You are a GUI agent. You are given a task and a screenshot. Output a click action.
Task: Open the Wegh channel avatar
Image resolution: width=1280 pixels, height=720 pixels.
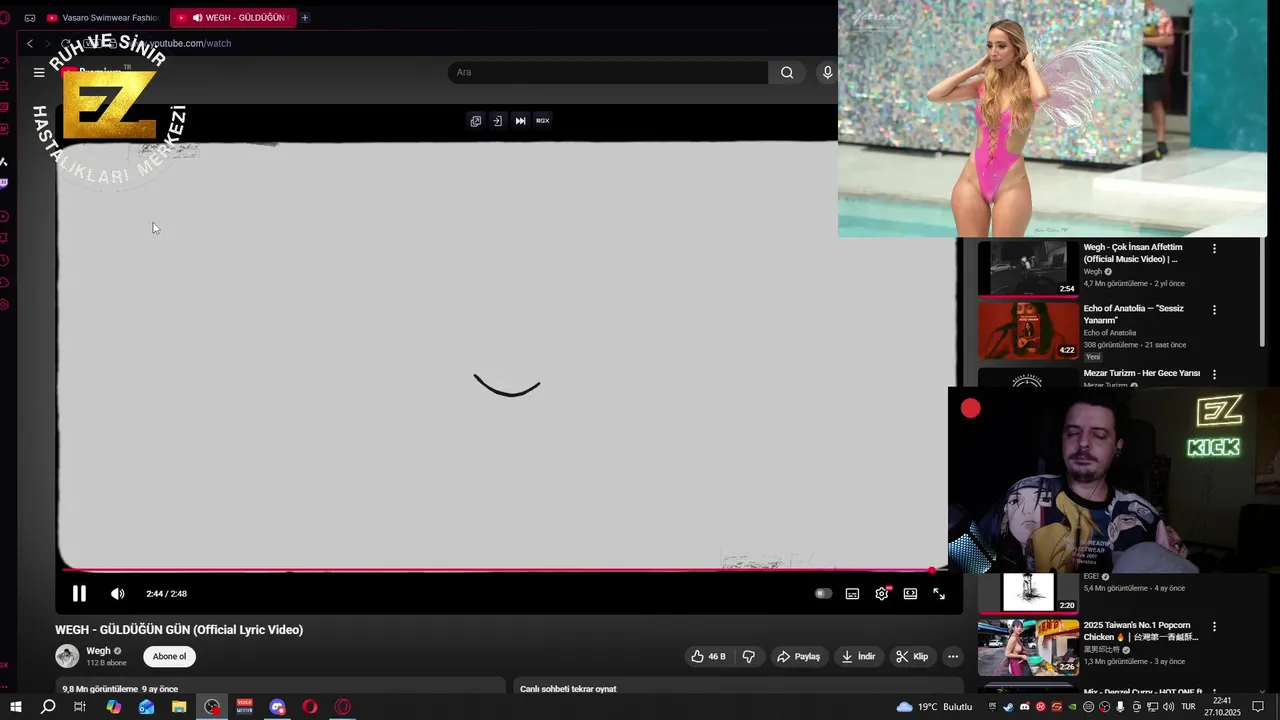67,656
